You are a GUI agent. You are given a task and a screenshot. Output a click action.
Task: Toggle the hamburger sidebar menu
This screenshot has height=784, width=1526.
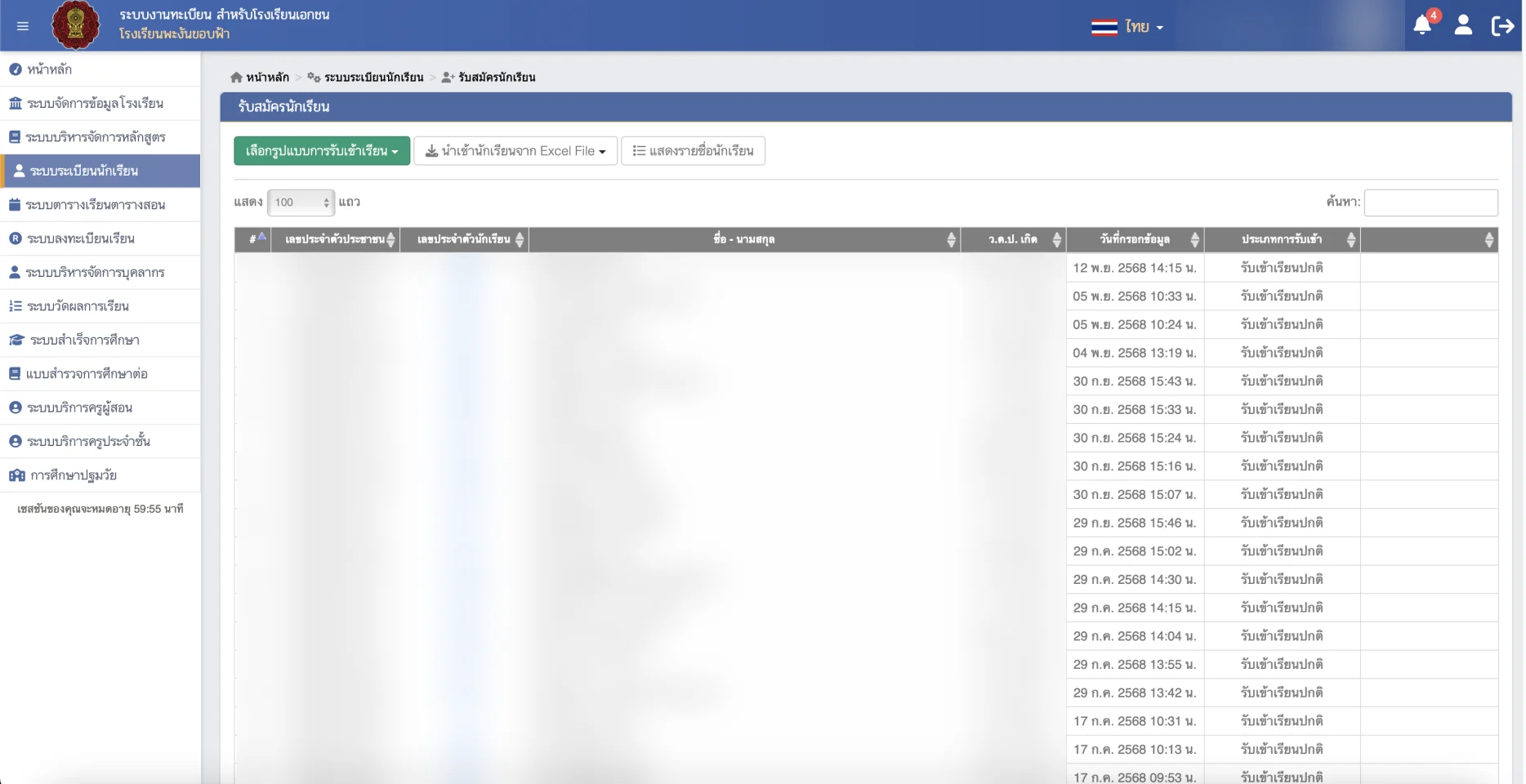23,26
